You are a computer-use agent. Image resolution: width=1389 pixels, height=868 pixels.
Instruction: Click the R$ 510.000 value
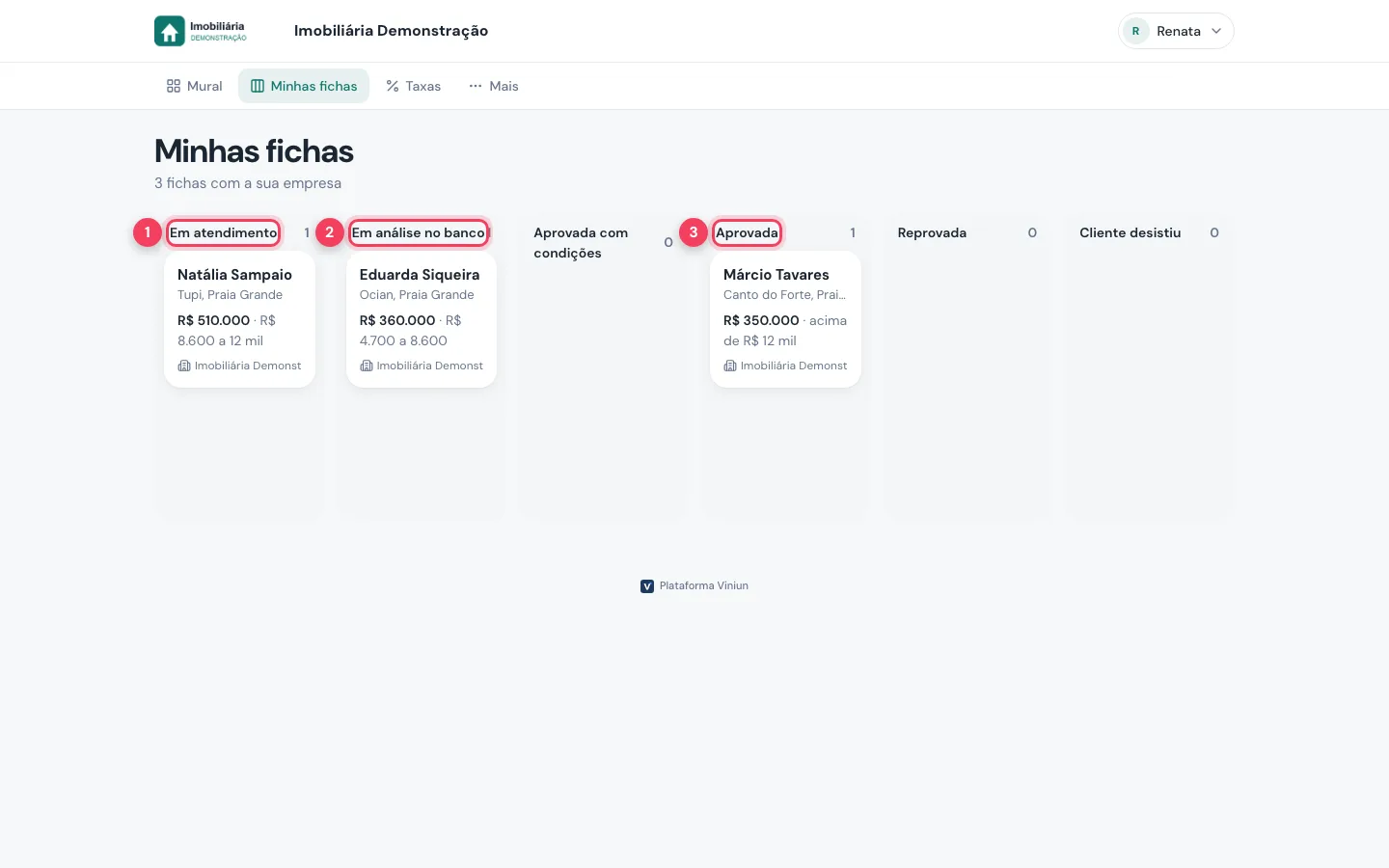[213, 320]
